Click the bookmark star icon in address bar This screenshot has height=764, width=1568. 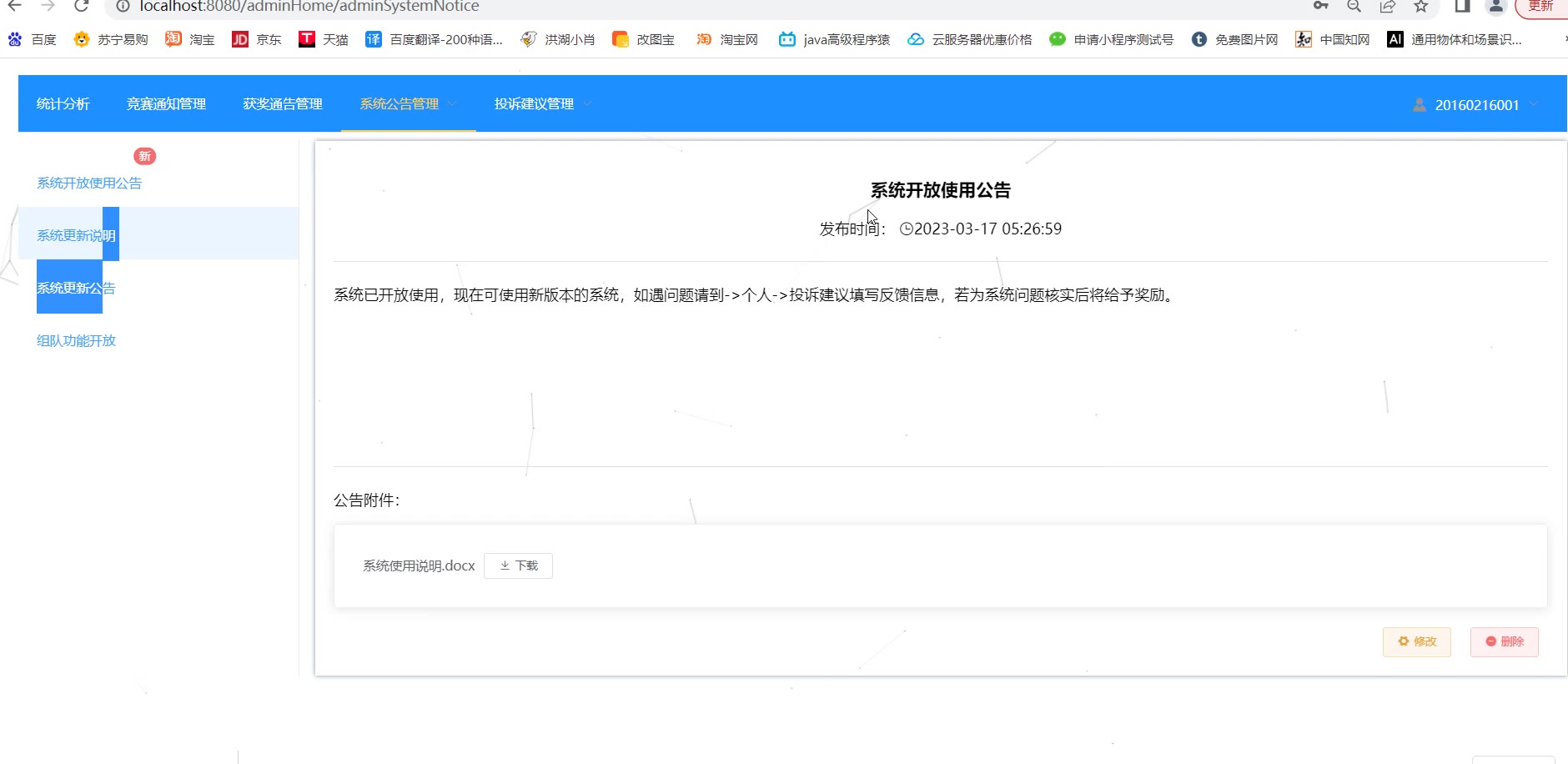[x=1421, y=7]
